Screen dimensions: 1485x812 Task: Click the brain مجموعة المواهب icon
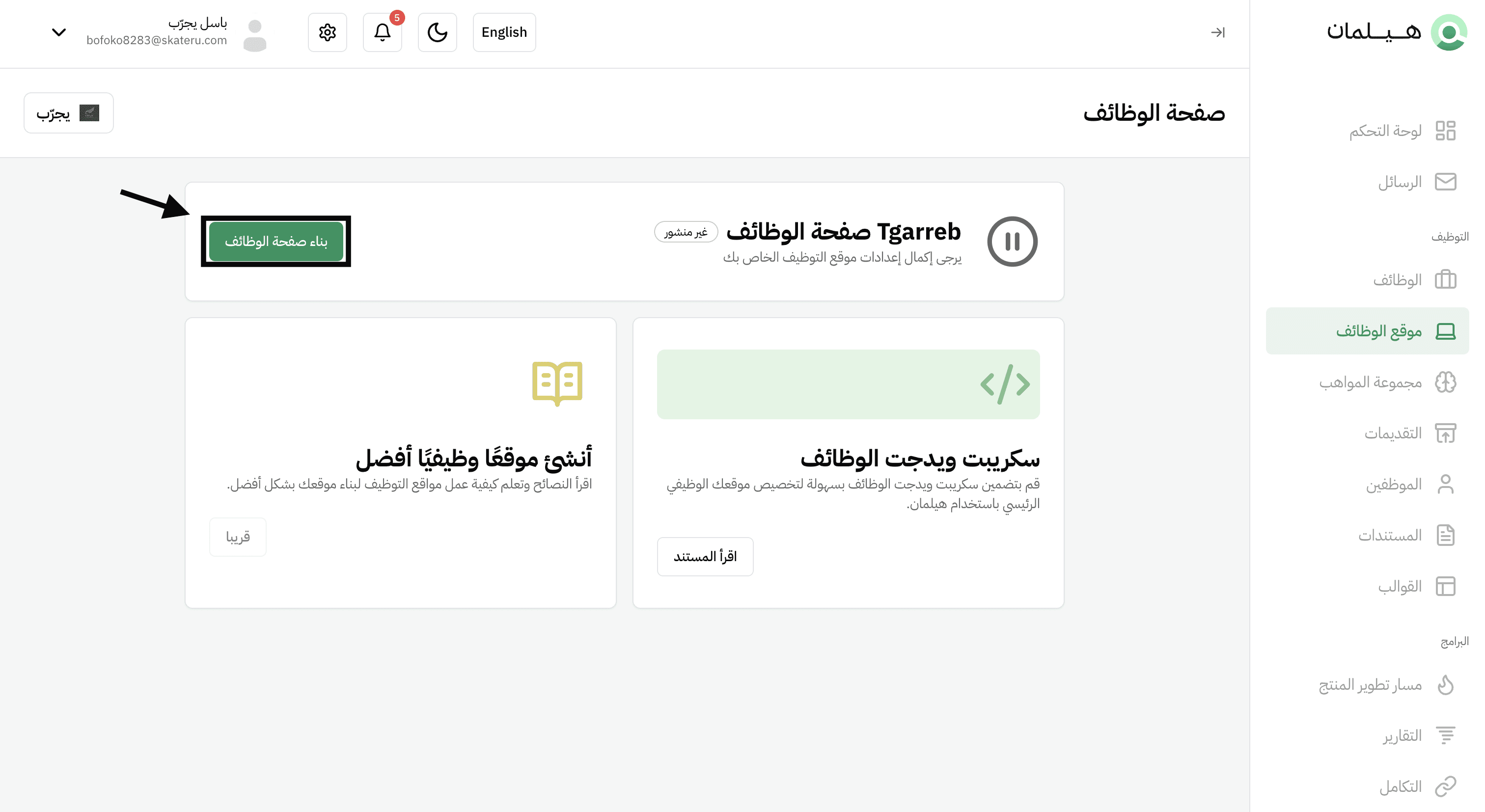(1445, 382)
